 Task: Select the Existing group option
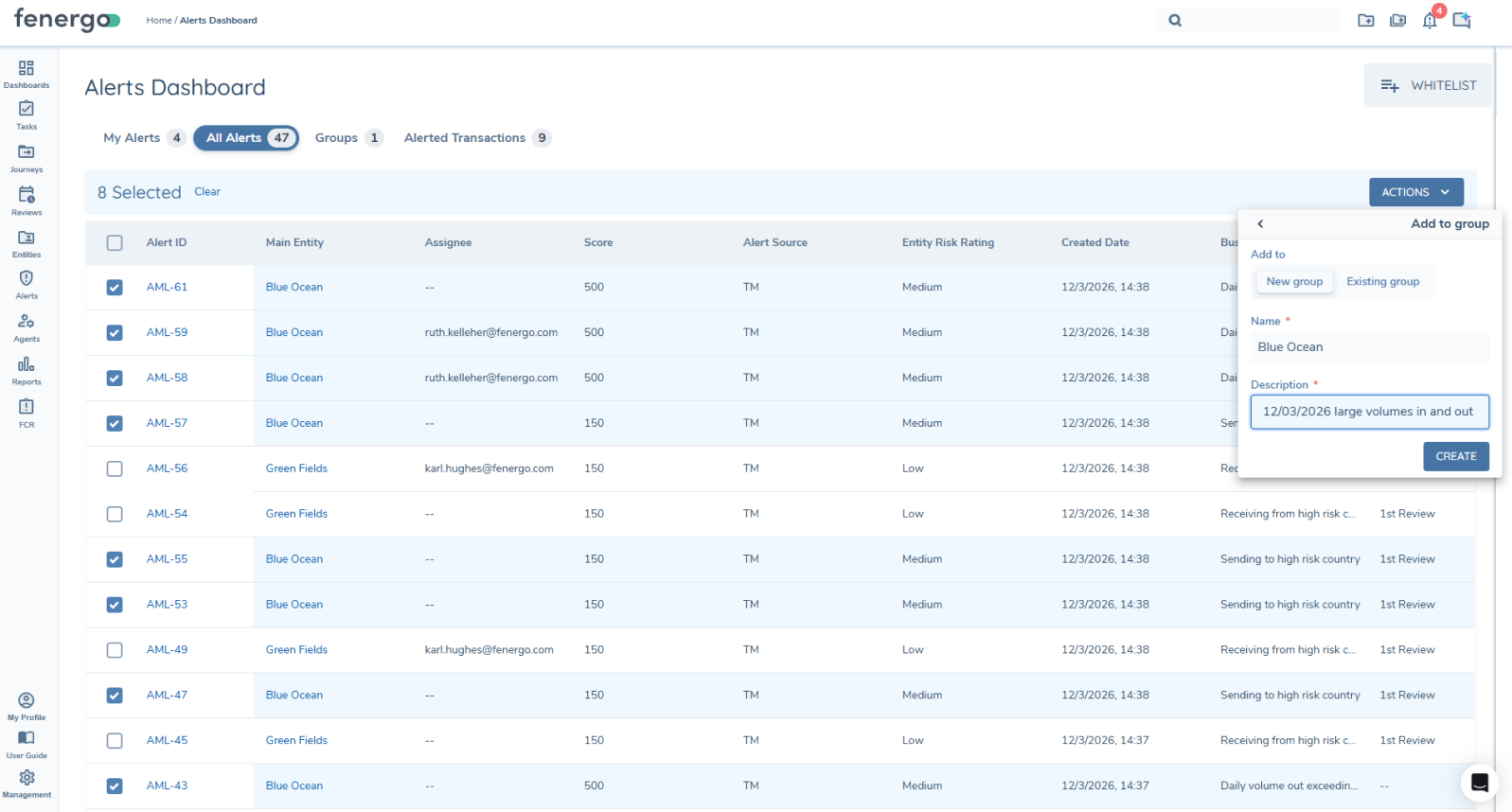coord(1382,282)
